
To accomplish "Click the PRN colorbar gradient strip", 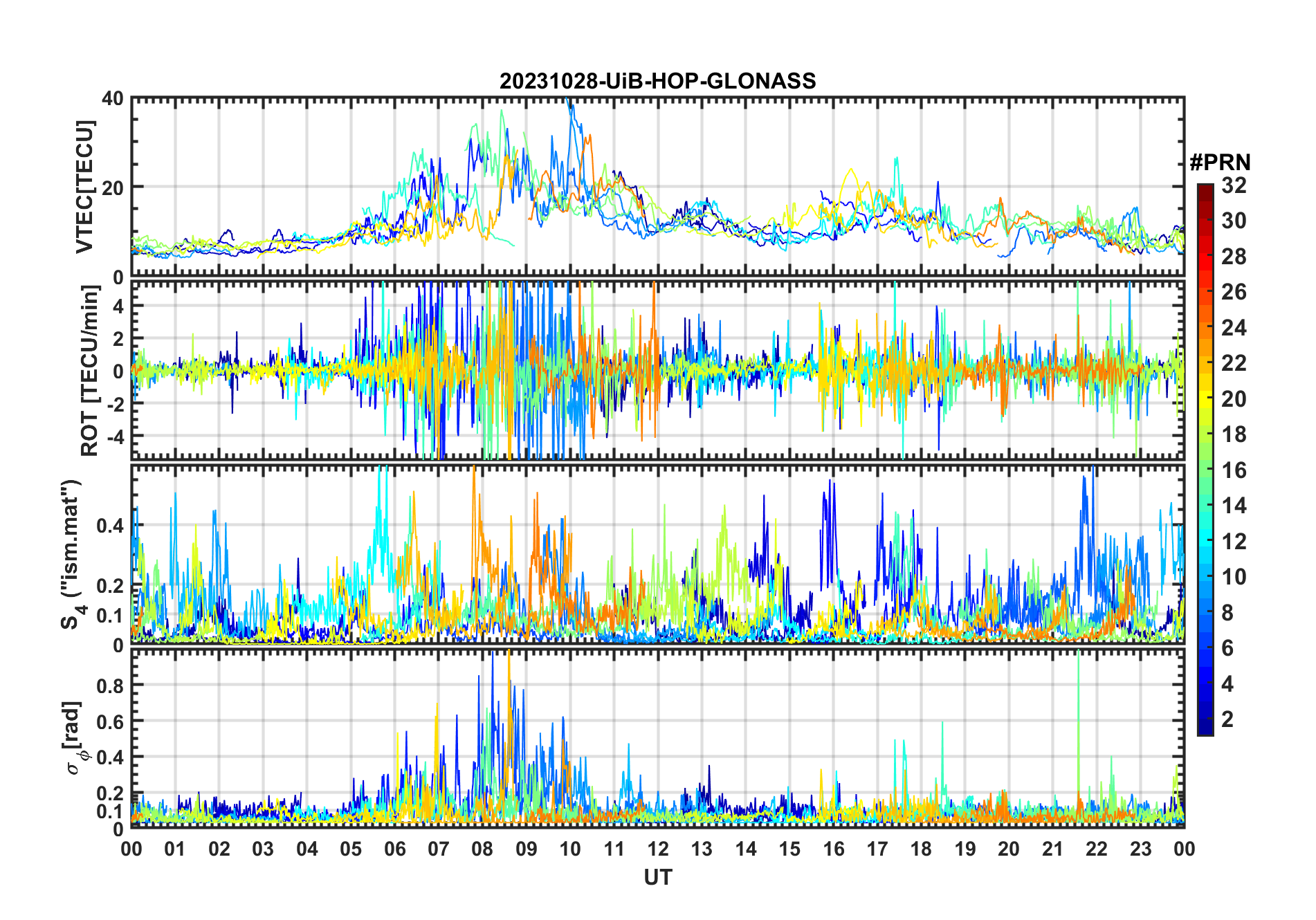I will [1205, 459].
